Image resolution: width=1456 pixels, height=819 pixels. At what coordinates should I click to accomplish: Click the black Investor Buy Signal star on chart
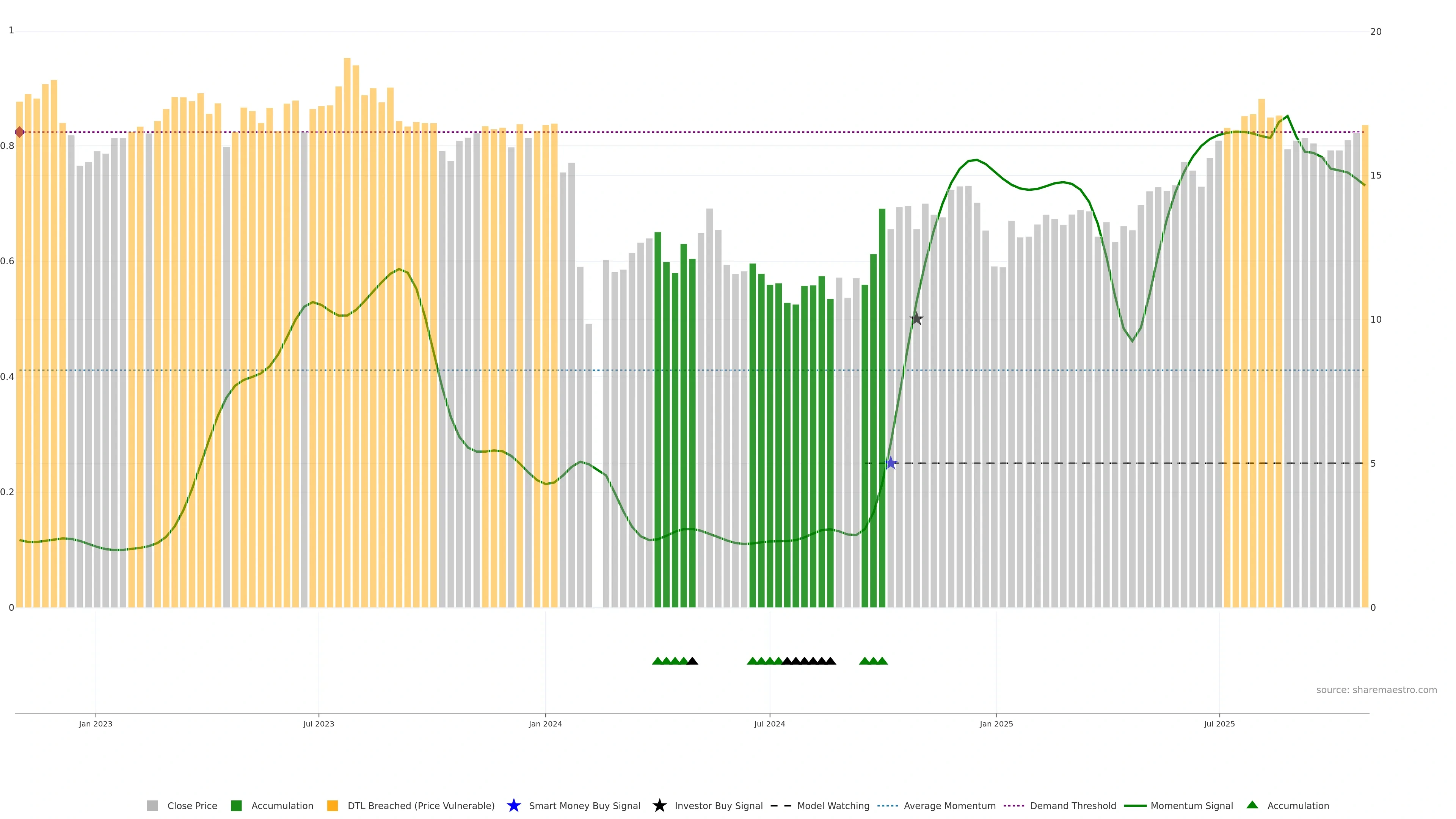[916, 319]
